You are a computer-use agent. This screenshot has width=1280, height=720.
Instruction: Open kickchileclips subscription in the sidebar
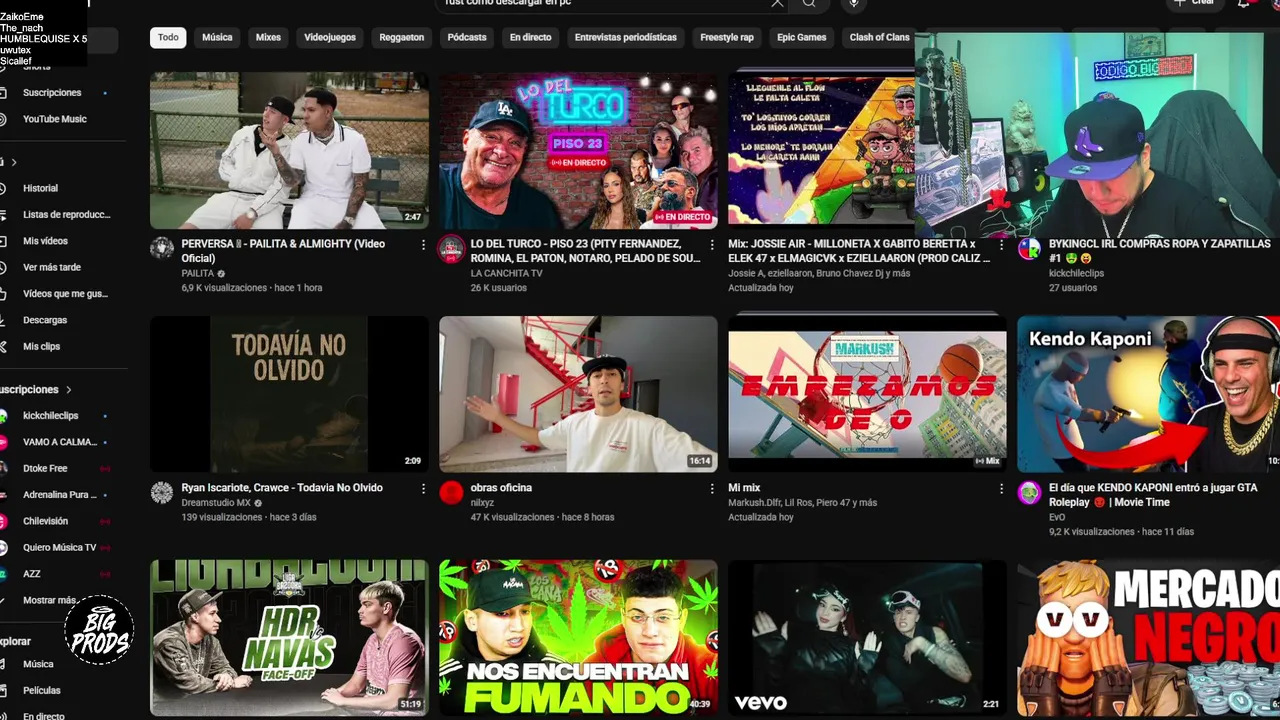coord(50,416)
